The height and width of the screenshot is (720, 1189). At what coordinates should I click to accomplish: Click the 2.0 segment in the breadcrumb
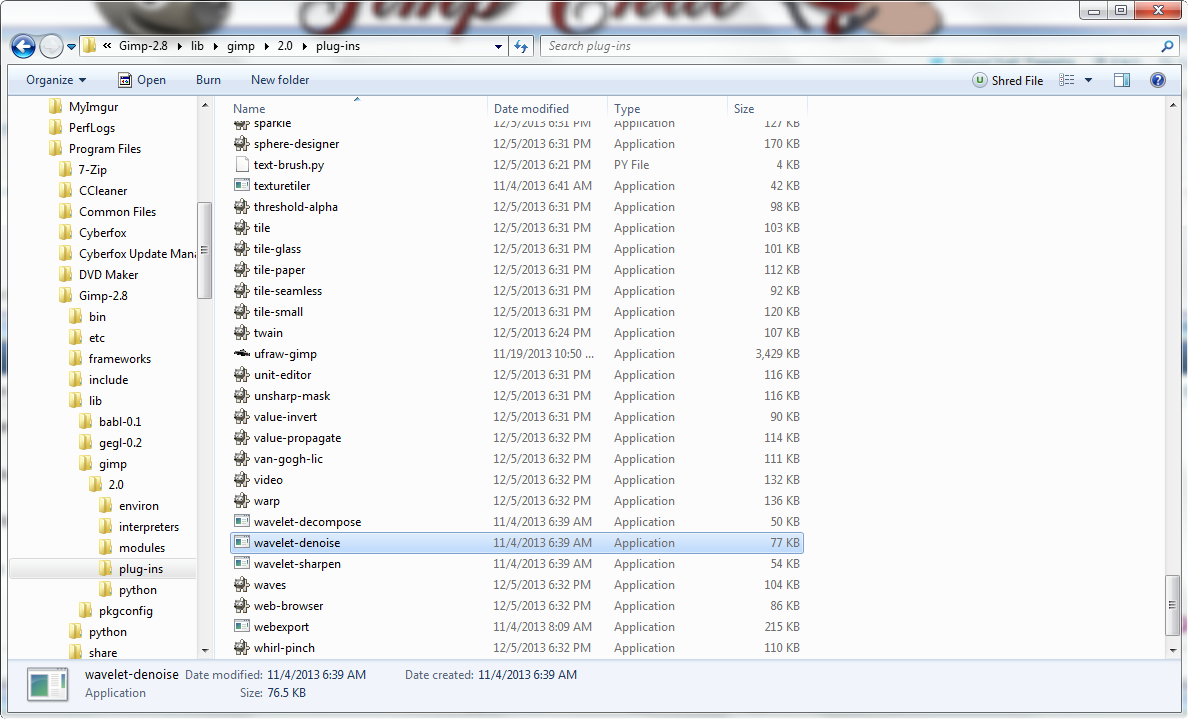pyautogui.click(x=284, y=46)
